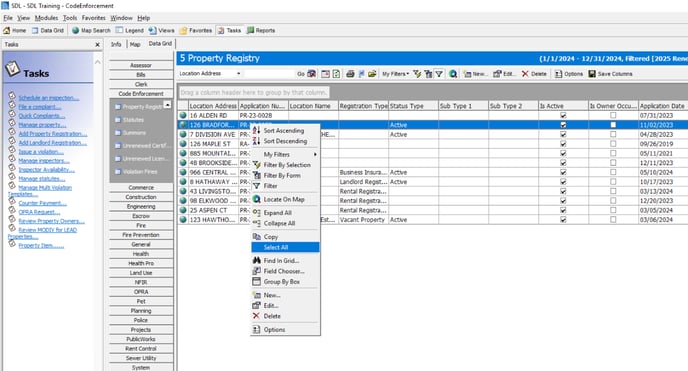Toggle Is Owner Occupied checkbox for 8 HATHAWAY row
This screenshot has height=371, width=688.
613,182
